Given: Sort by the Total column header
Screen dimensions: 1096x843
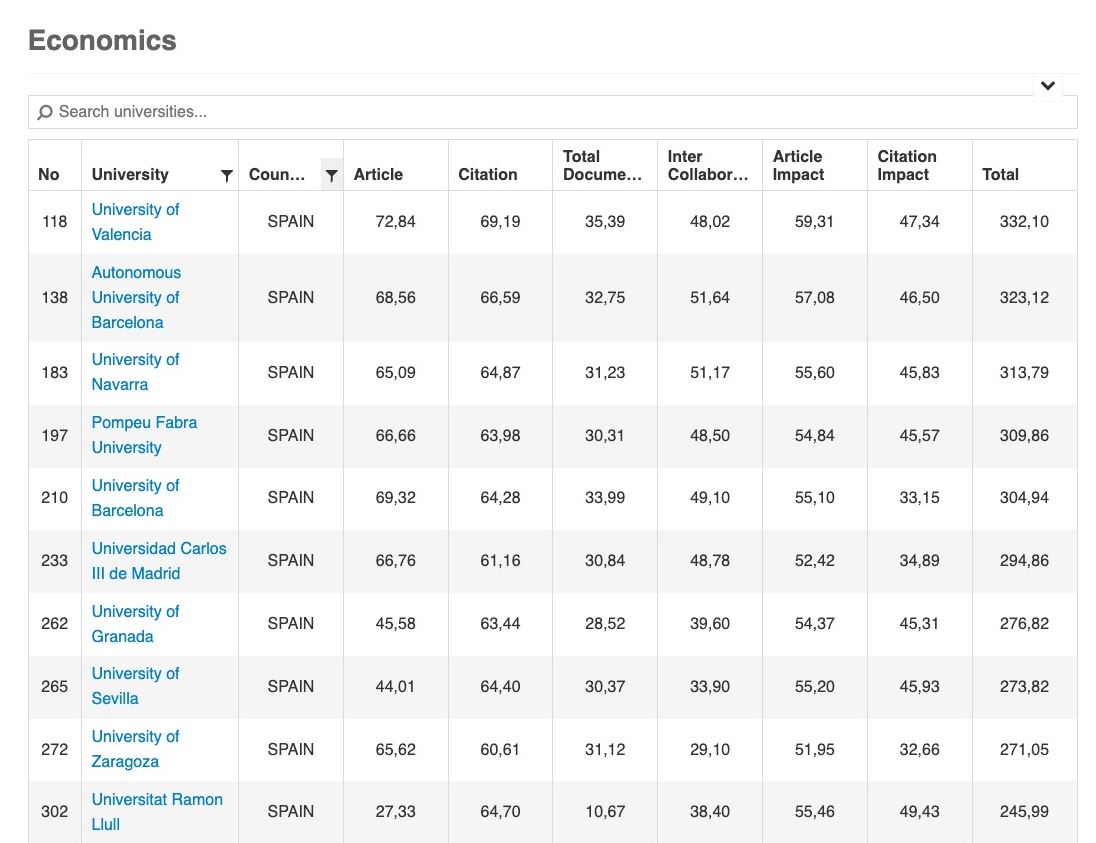Looking at the screenshot, I should point(1000,174).
